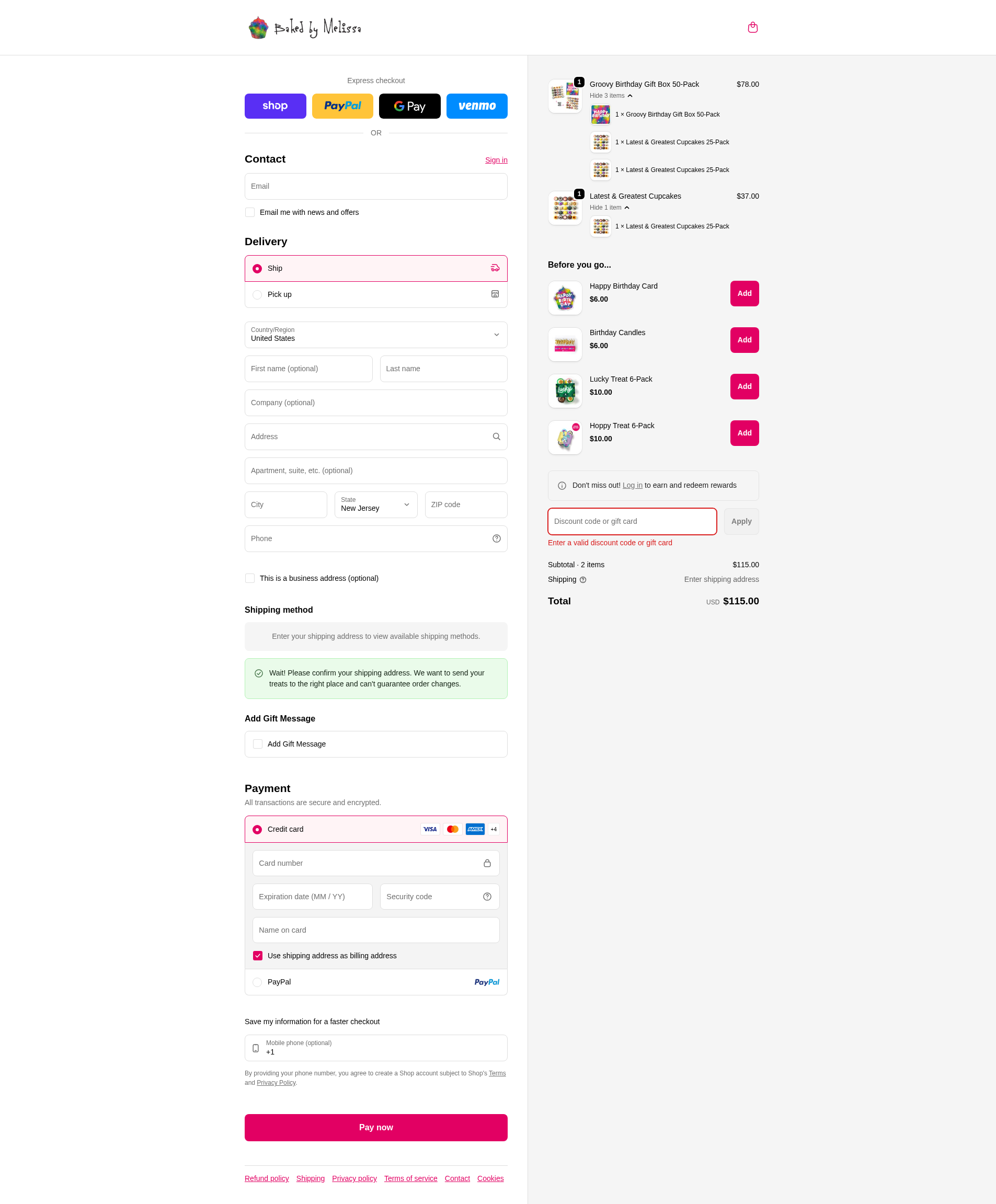
Task: Open the shopping bag cart icon
Action: pyautogui.click(x=752, y=28)
